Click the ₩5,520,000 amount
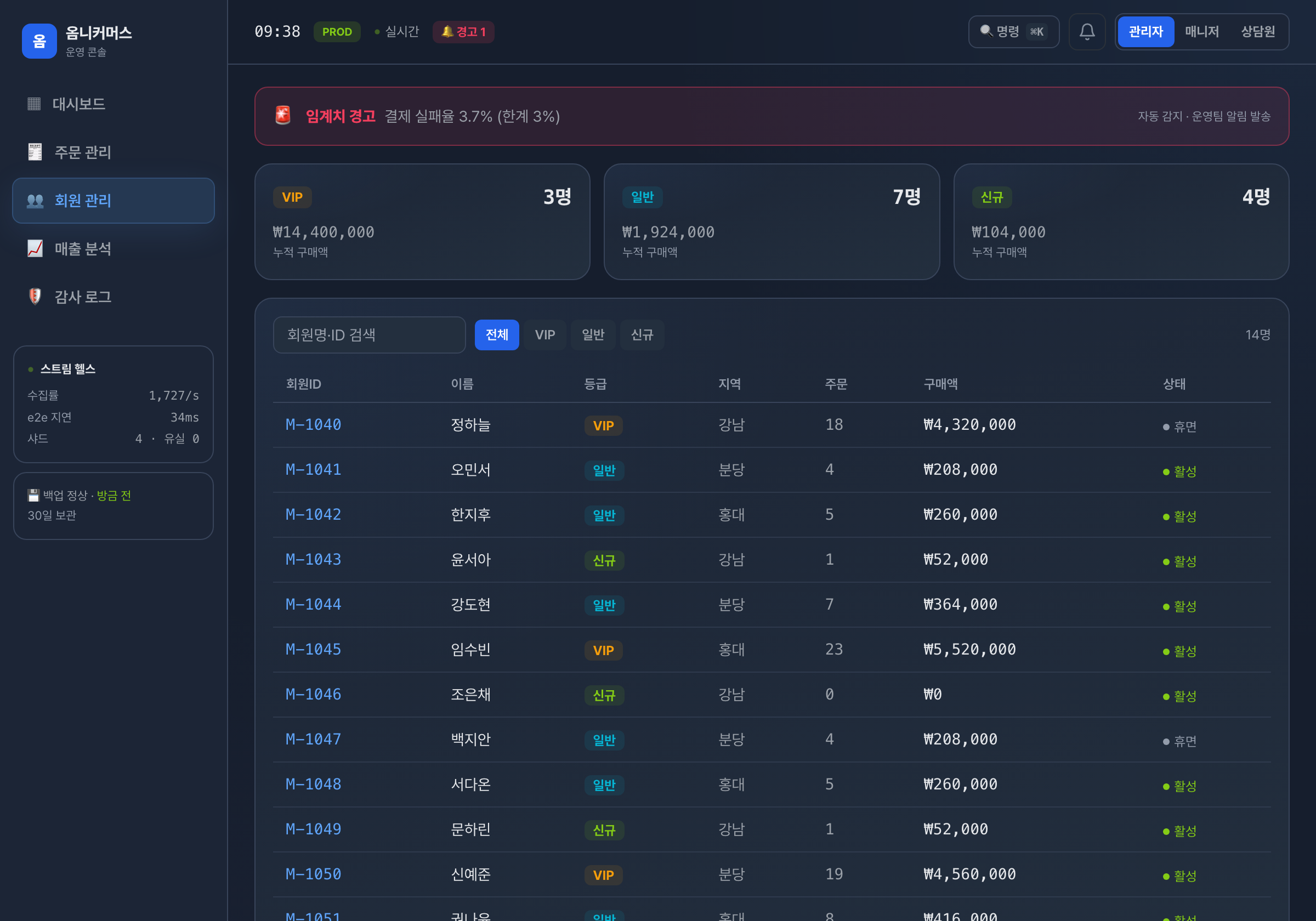The height and width of the screenshot is (921, 1316). pyautogui.click(x=970, y=649)
